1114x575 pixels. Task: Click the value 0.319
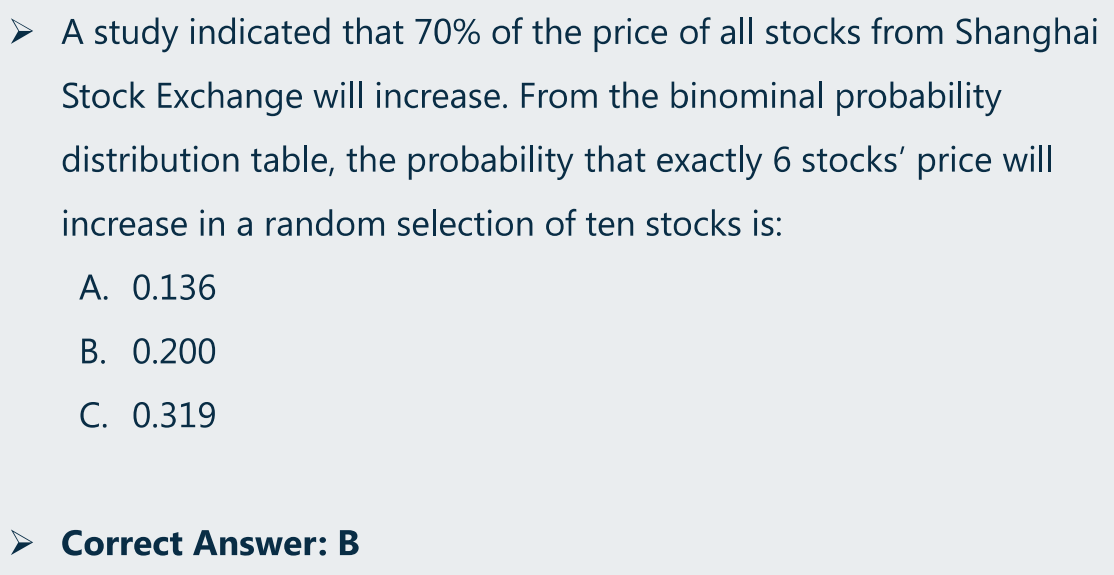(174, 416)
